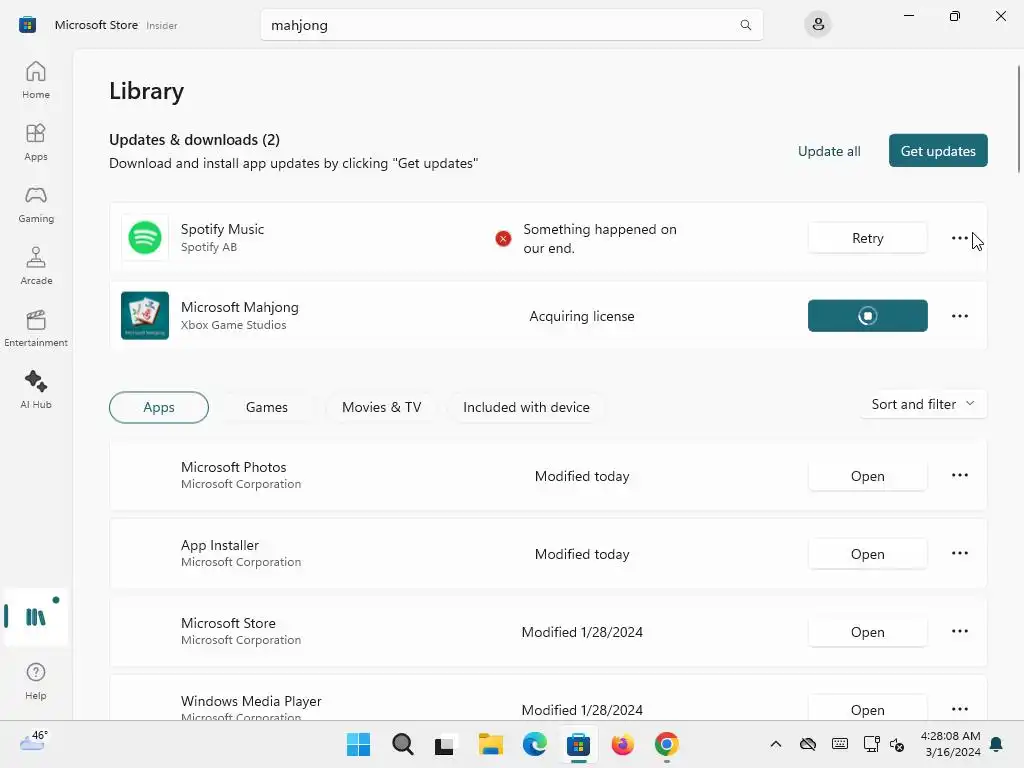1024x768 pixels.
Task: Open more options for Windows Media Player
Action: point(959,709)
